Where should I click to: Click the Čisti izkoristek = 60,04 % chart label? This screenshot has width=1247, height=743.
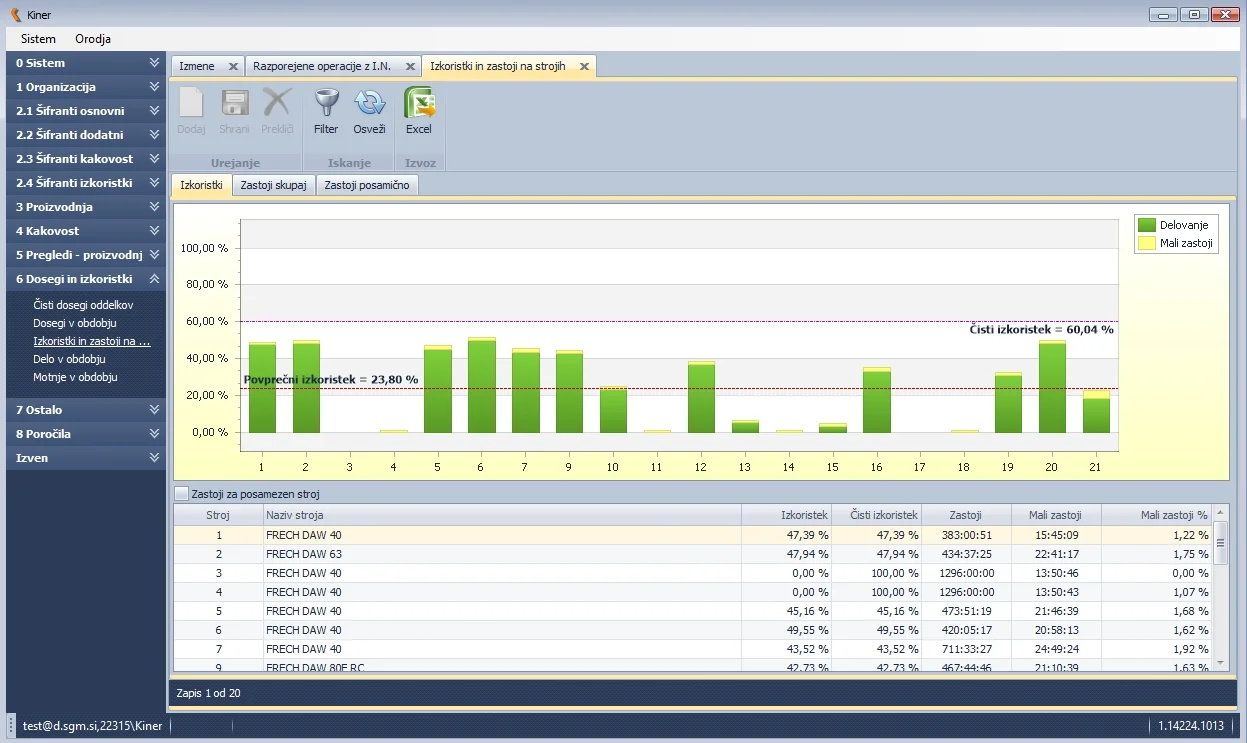[x=1041, y=329]
